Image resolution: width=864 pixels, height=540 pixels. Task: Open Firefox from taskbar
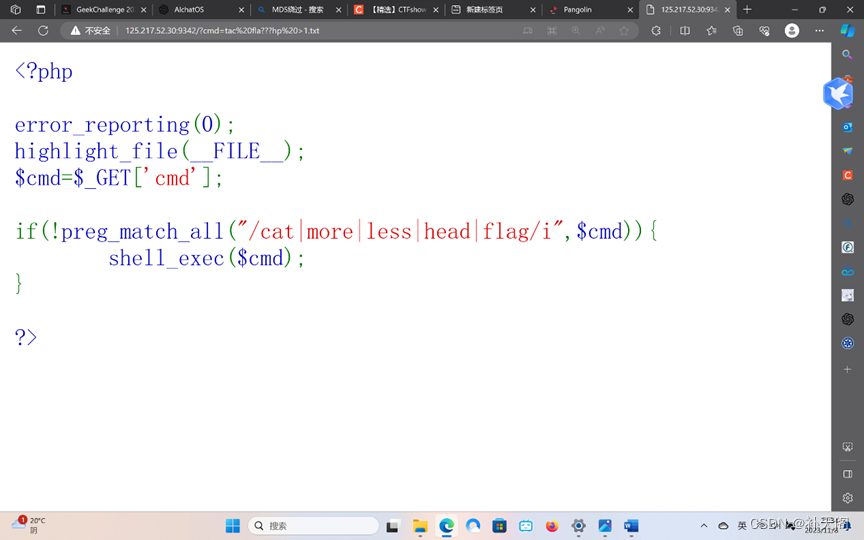click(552, 526)
